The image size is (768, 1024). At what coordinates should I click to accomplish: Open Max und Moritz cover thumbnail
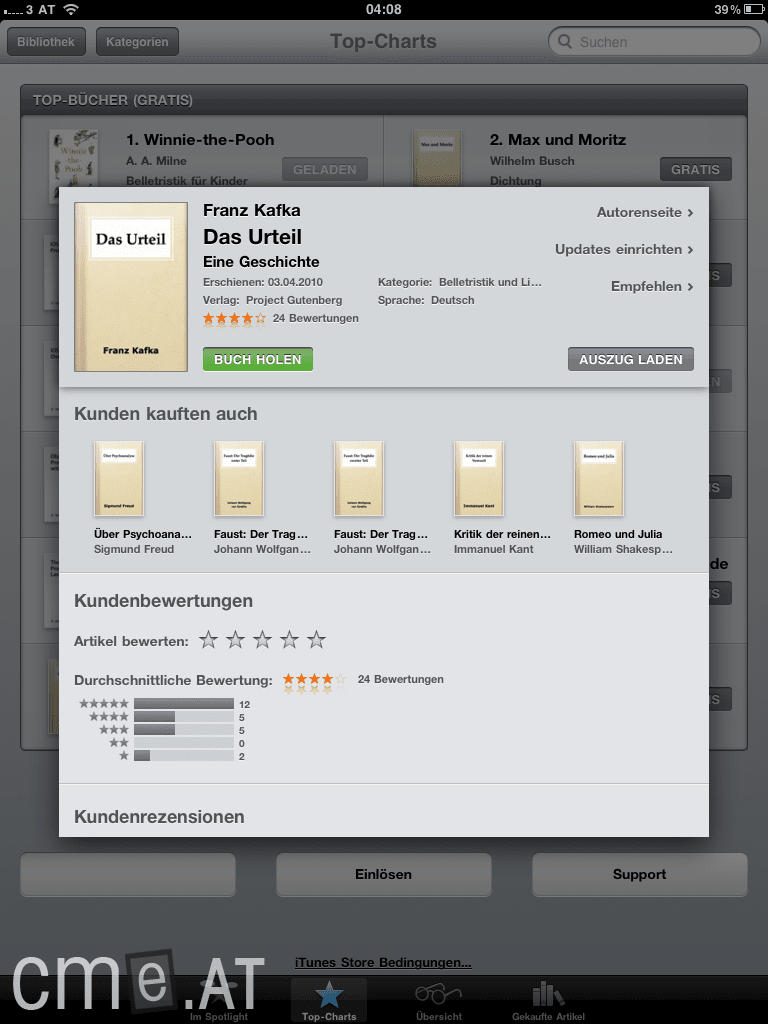(x=437, y=159)
